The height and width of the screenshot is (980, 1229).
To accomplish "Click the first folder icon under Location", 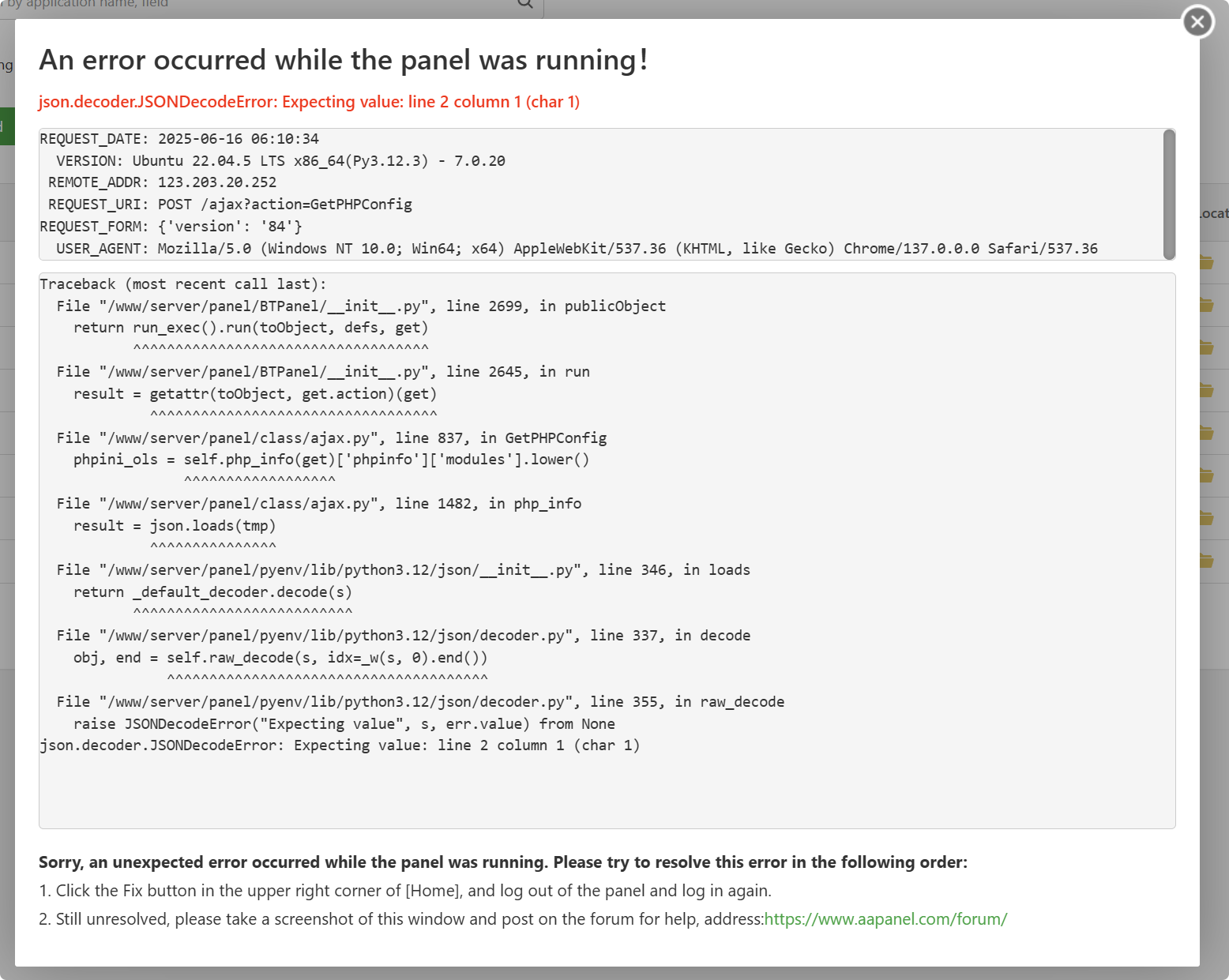I will coord(1207,262).
